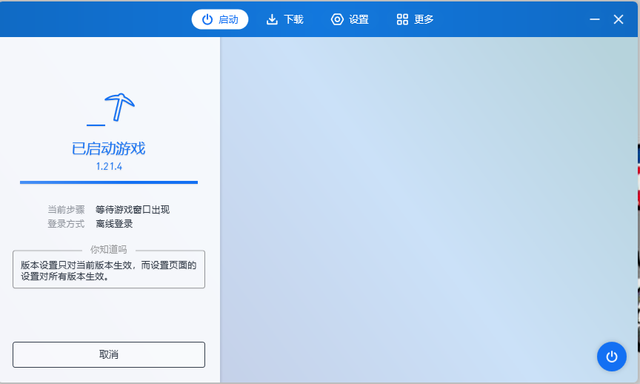The width and height of the screenshot is (640, 384).
Task: Click the hexagon gear icon beside 设置
Action: pos(337,19)
